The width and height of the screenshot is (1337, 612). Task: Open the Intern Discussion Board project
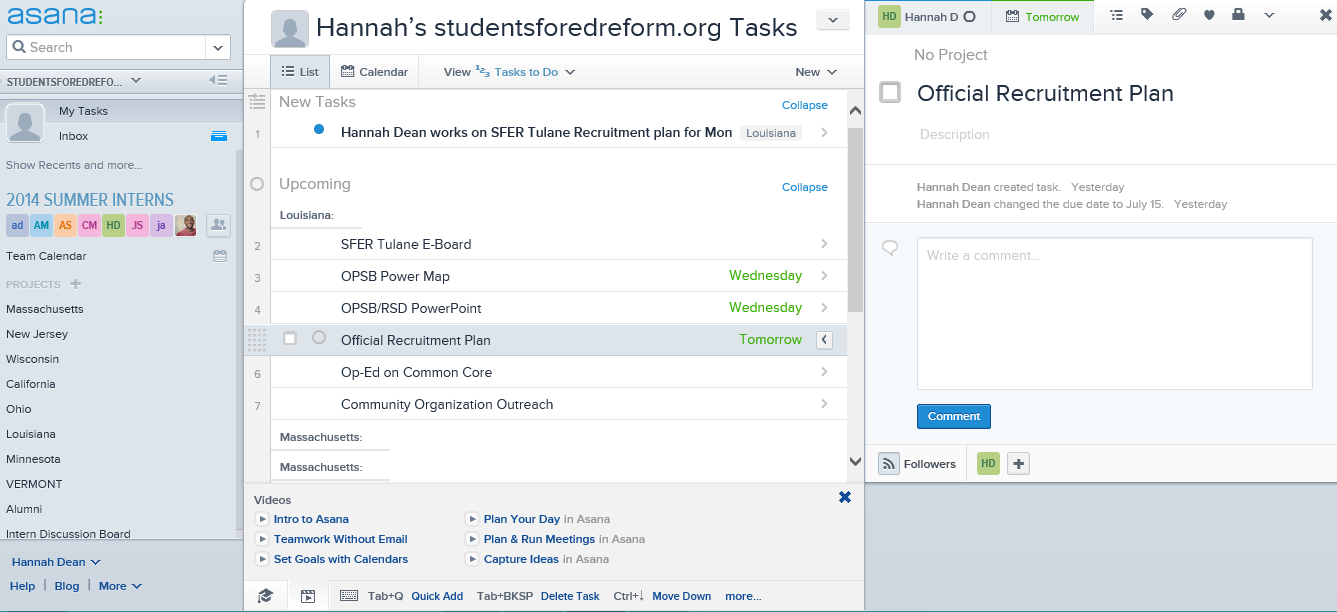point(68,534)
